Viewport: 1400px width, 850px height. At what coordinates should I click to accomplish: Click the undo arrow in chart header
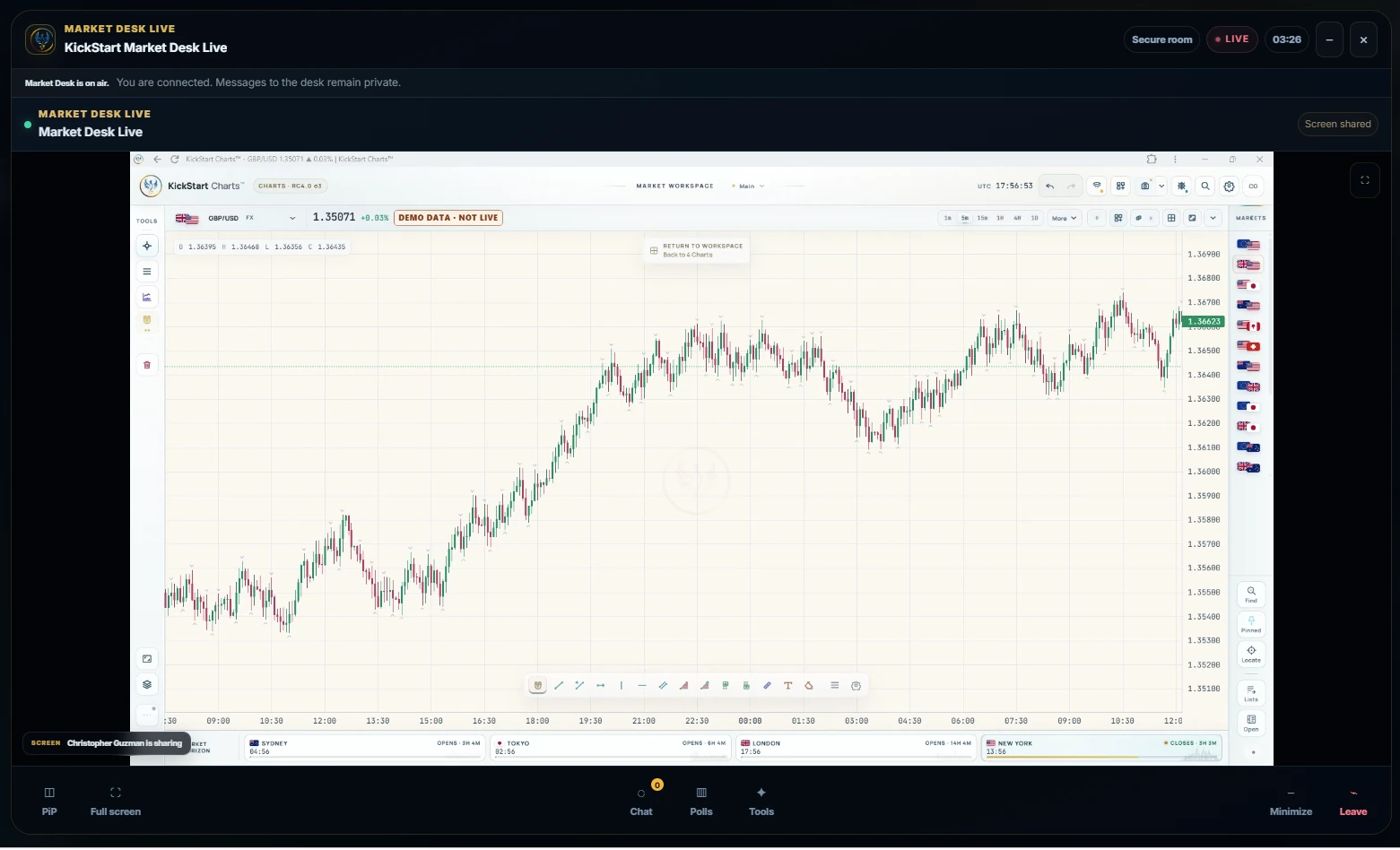coord(1050,186)
